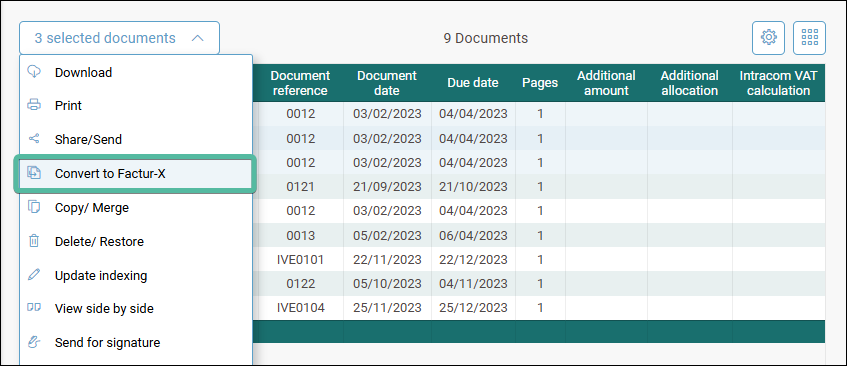This screenshot has height=366, width=847.
Task: Click the Copy/Merge pages icon
Action: (34, 207)
